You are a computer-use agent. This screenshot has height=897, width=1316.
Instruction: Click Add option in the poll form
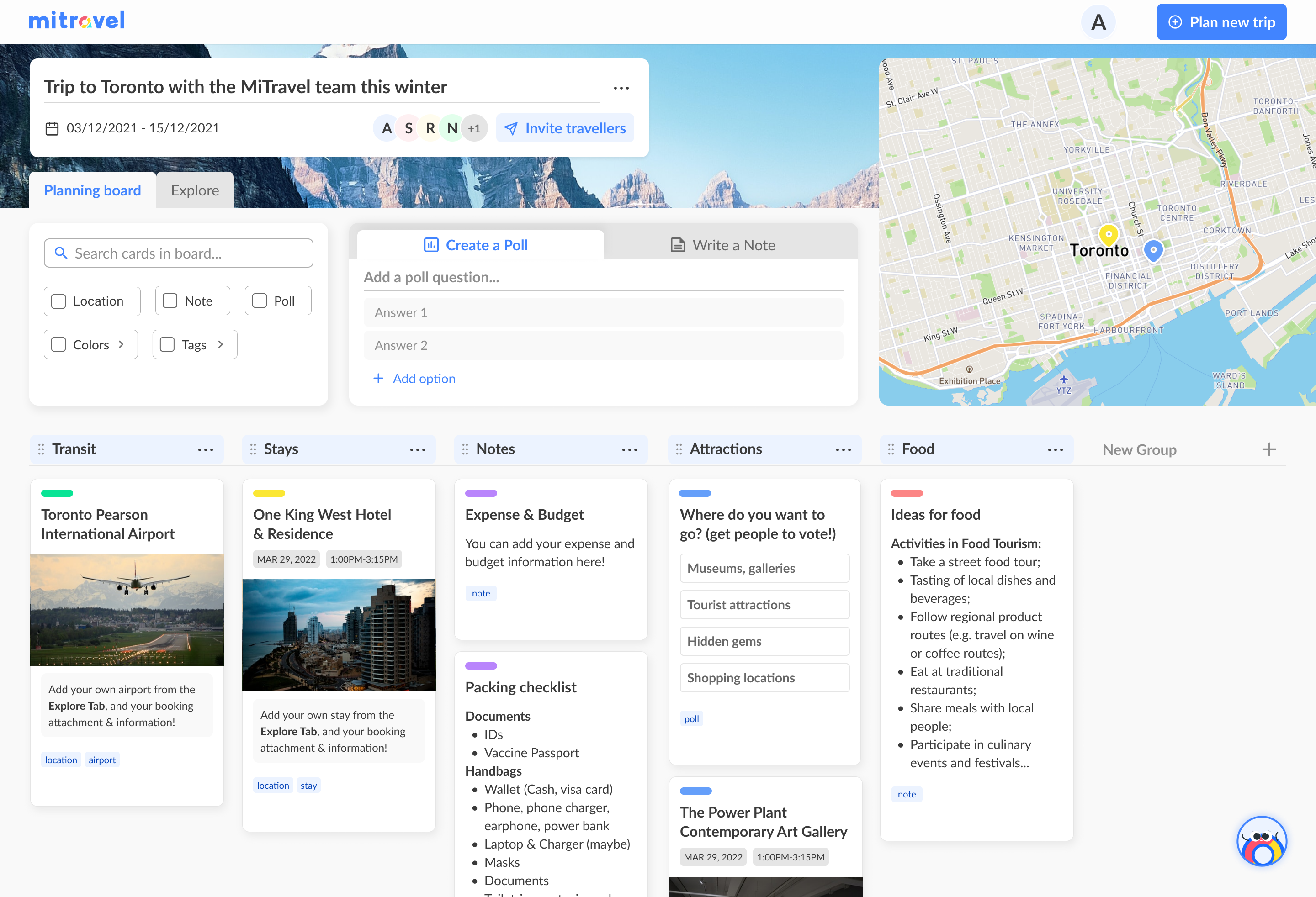pos(414,379)
